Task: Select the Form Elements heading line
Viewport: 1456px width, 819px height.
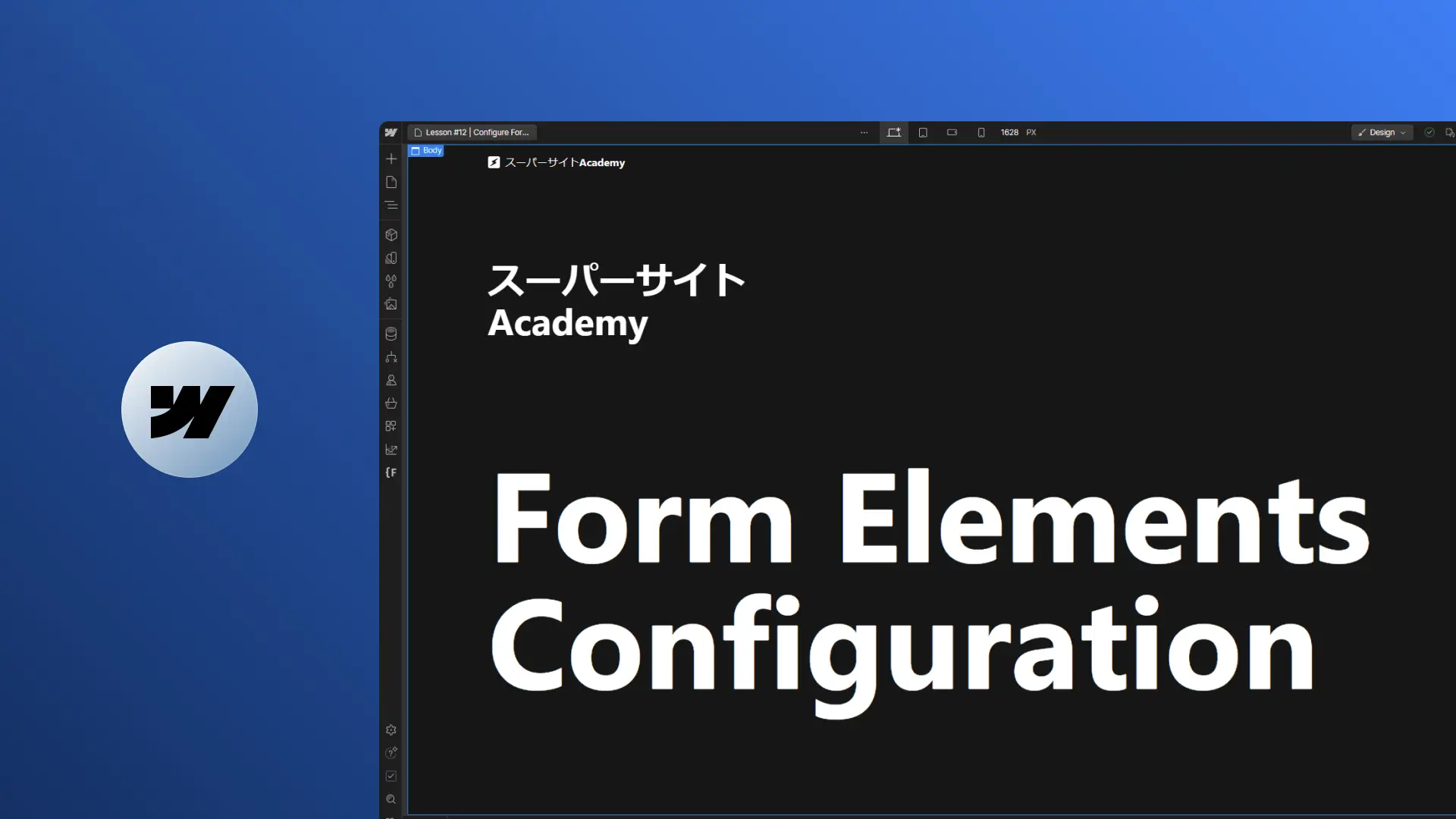Action: tap(931, 518)
